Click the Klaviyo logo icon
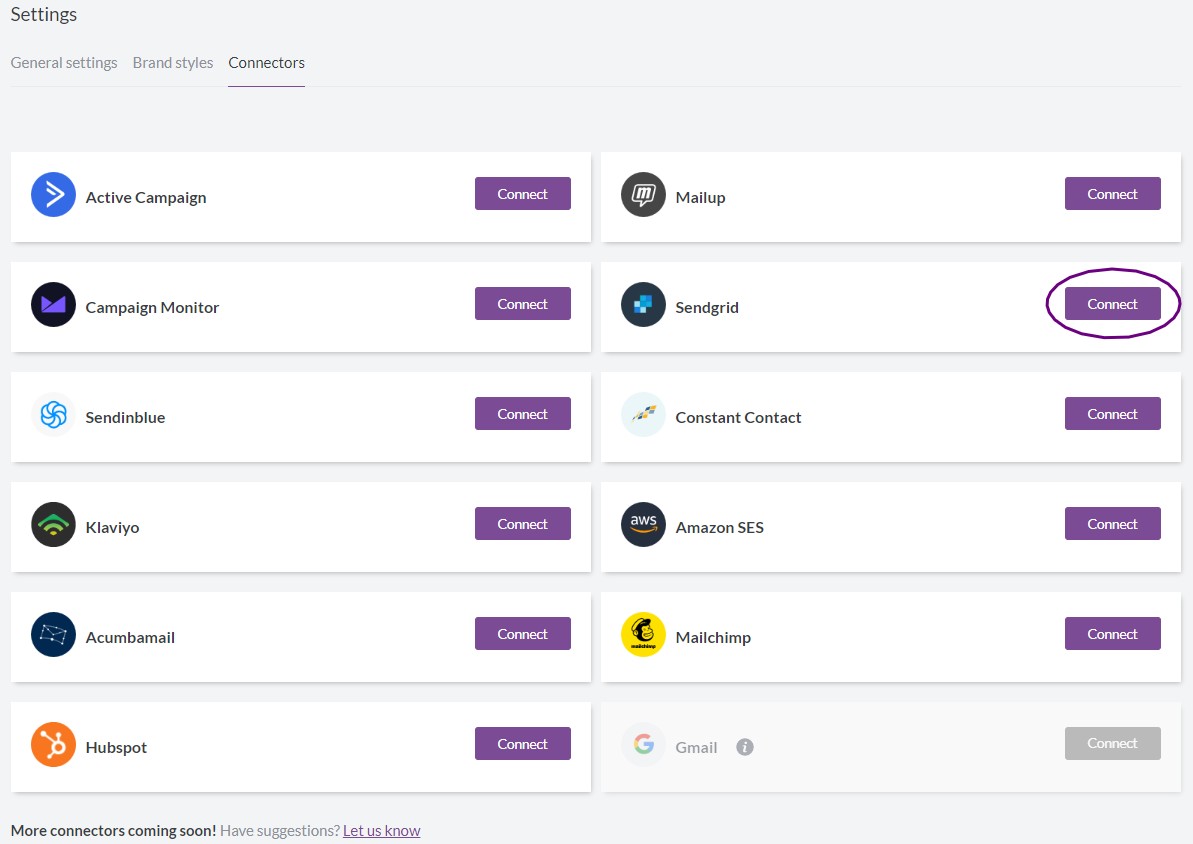Image resolution: width=1193 pixels, height=844 pixels. click(53, 524)
